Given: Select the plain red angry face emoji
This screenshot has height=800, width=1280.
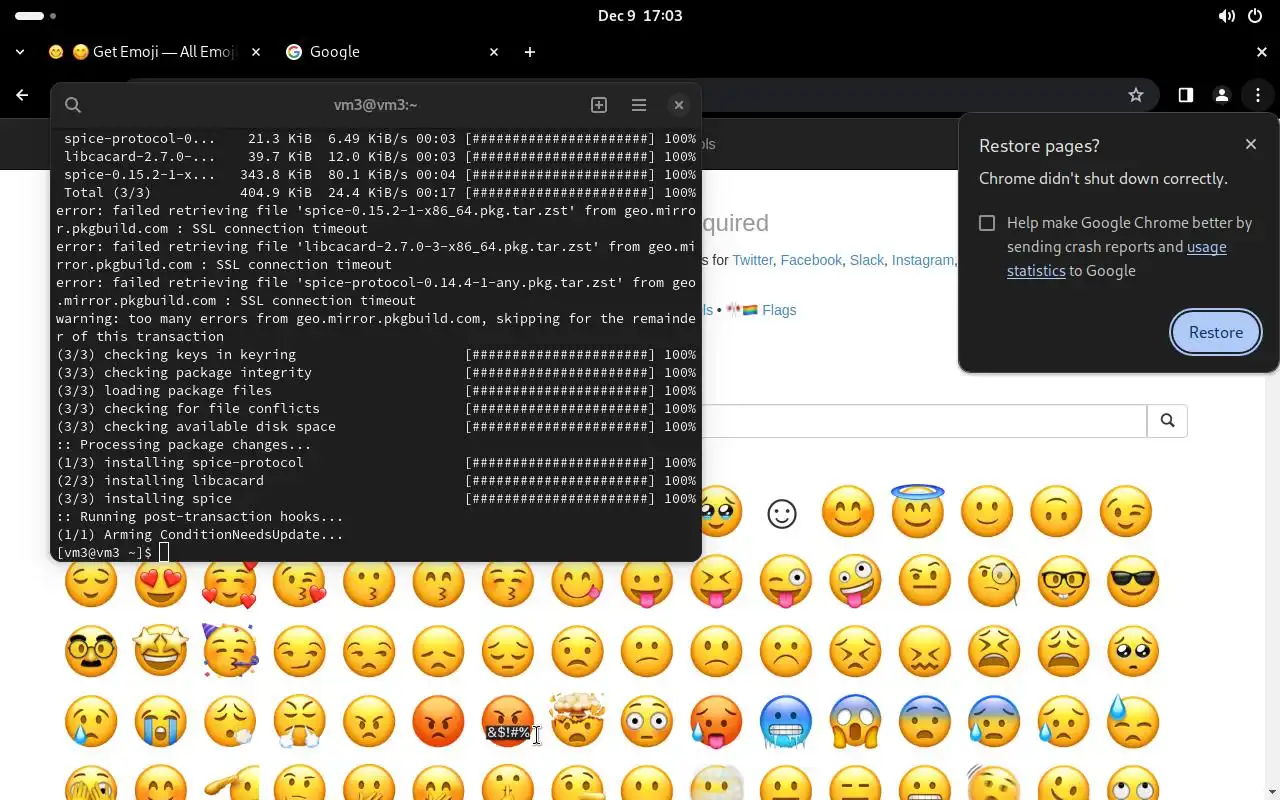Looking at the screenshot, I should pos(438,721).
